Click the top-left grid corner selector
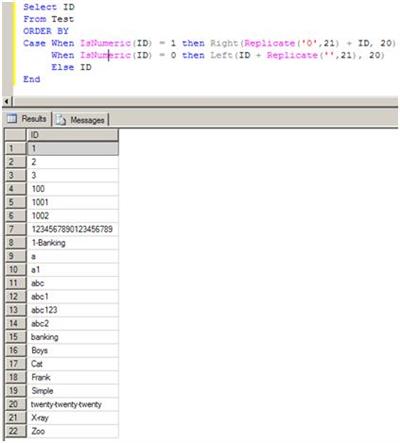 coord(15,135)
